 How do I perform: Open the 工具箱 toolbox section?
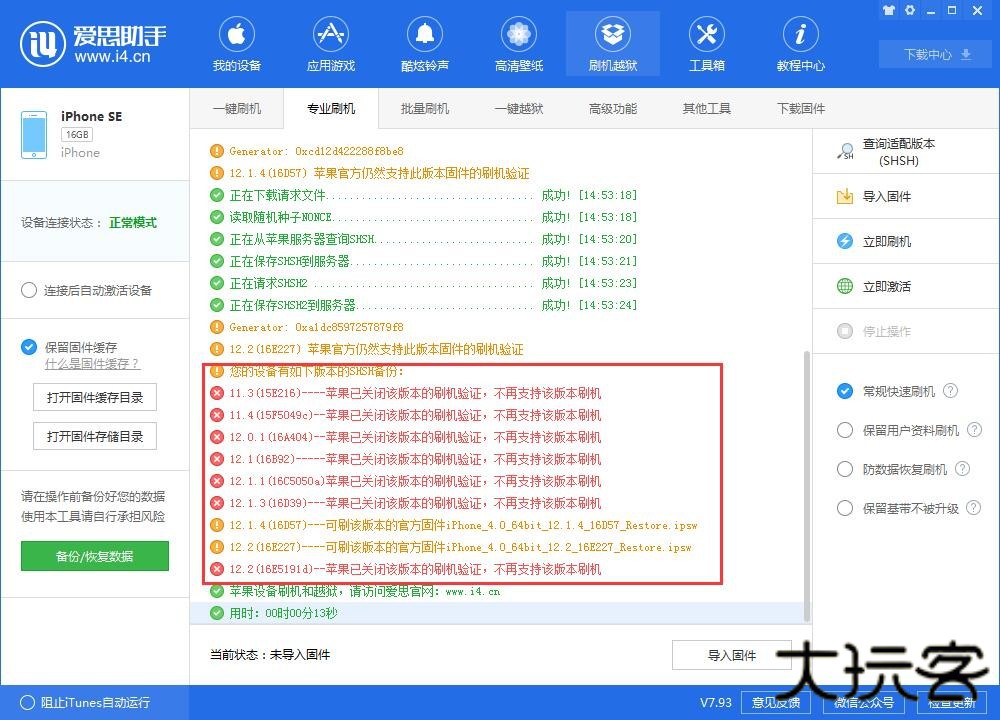706,42
